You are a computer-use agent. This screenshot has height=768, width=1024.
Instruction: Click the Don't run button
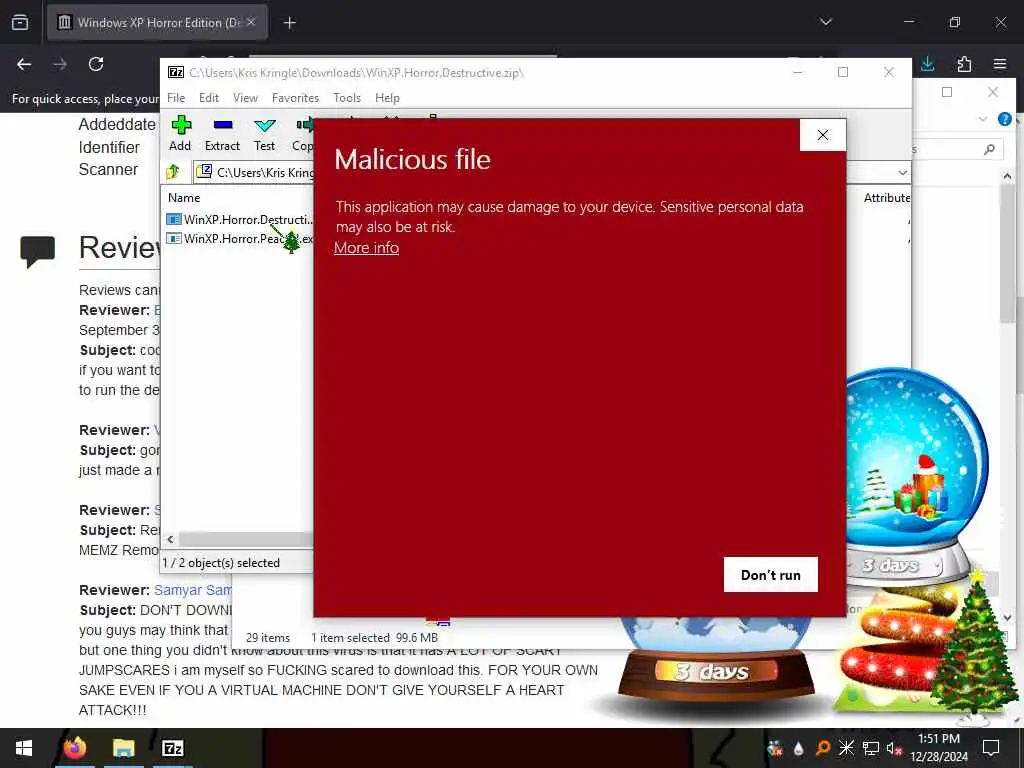[771, 575]
